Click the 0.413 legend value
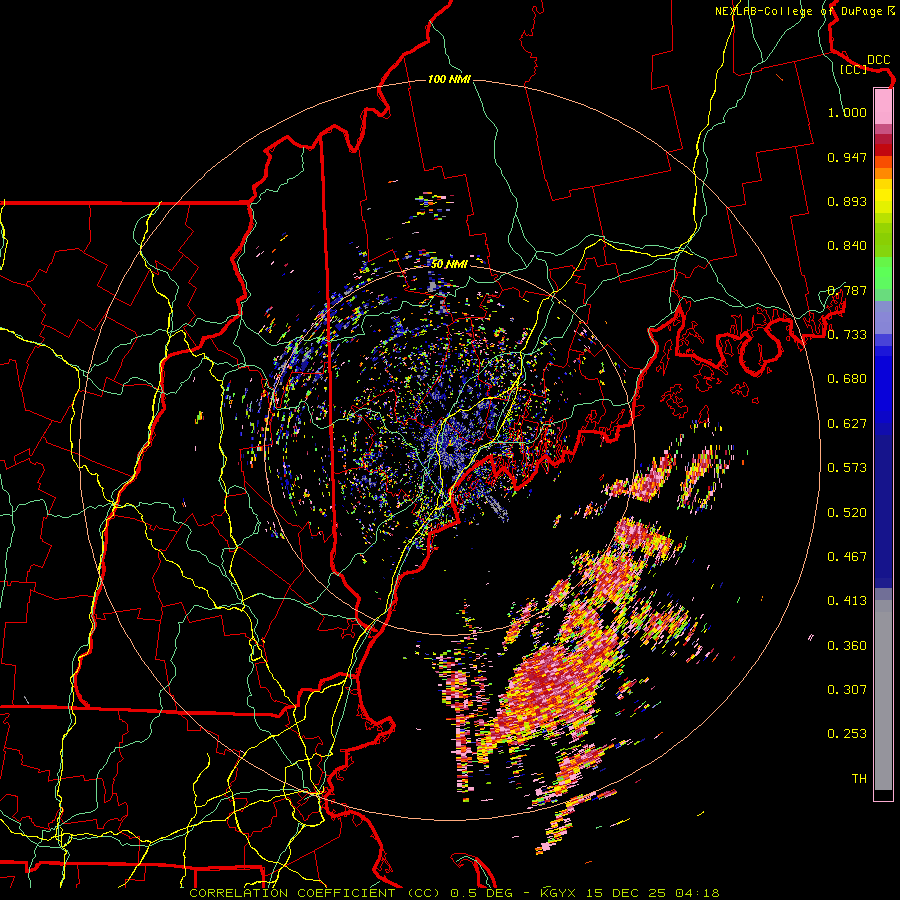This screenshot has height=900, width=900. pyautogui.click(x=847, y=601)
